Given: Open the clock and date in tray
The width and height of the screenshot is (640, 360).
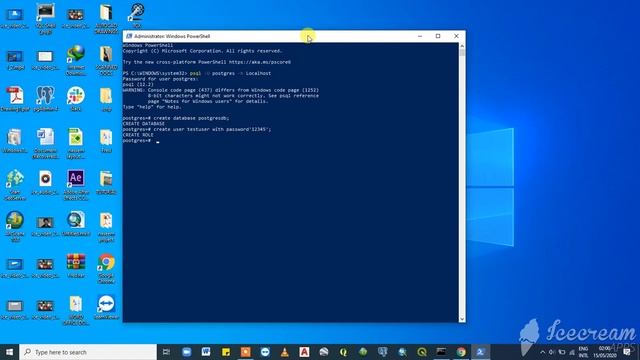Looking at the screenshot, I should tap(605, 352).
